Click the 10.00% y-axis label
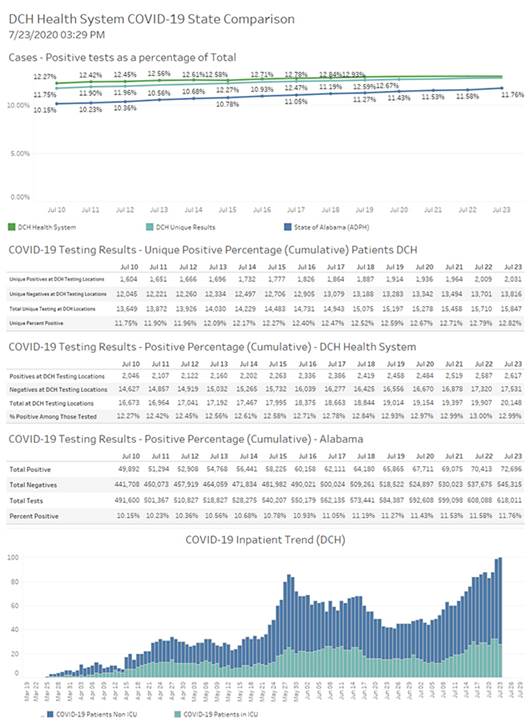This screenshot has width=531, height=723. (18, 105)
